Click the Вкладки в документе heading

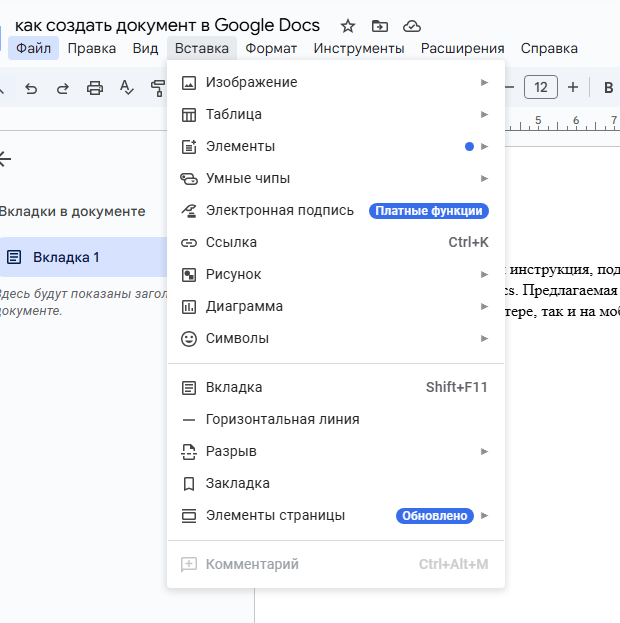[x=72, y=211]
